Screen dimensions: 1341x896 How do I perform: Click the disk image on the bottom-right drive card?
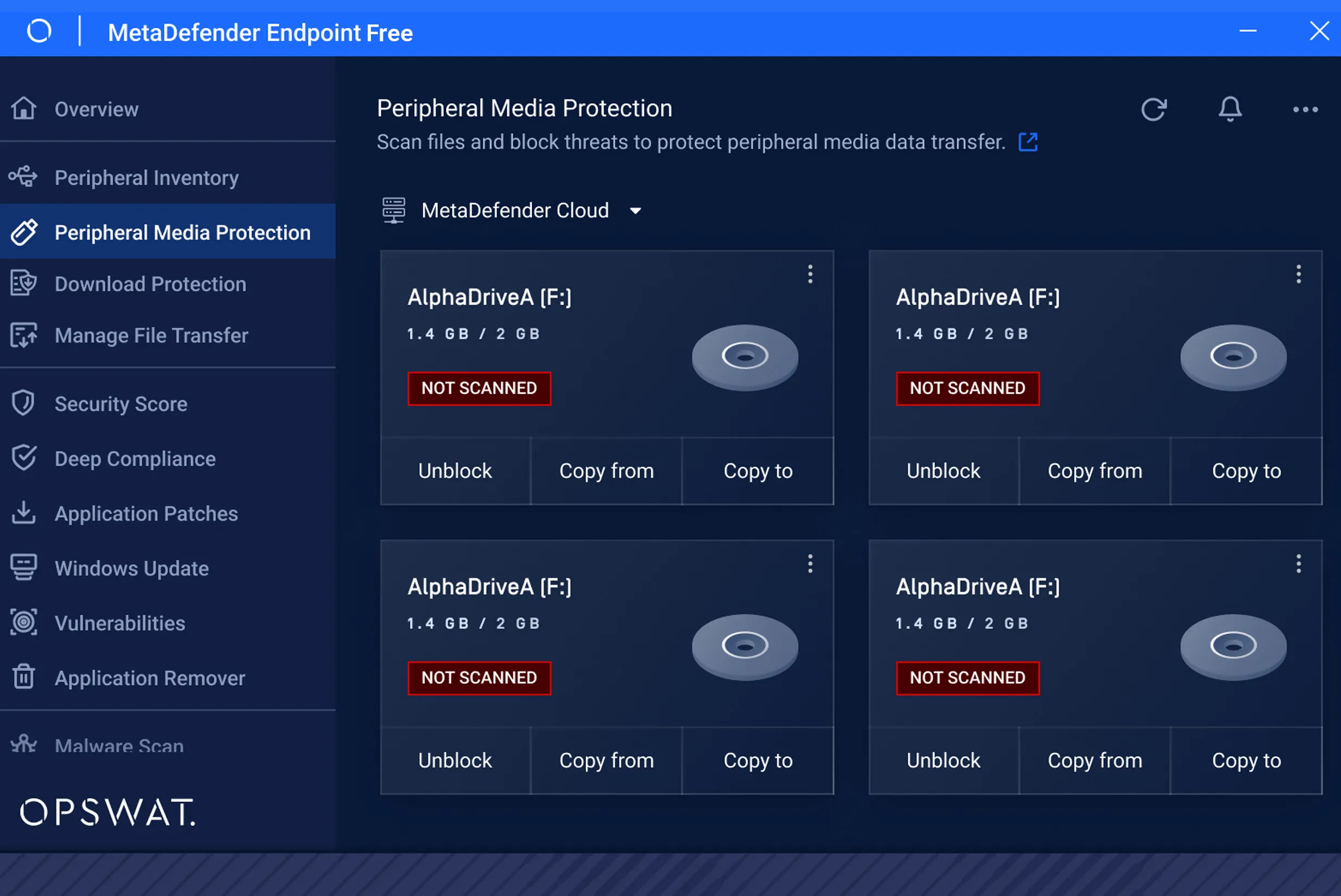1233,647
